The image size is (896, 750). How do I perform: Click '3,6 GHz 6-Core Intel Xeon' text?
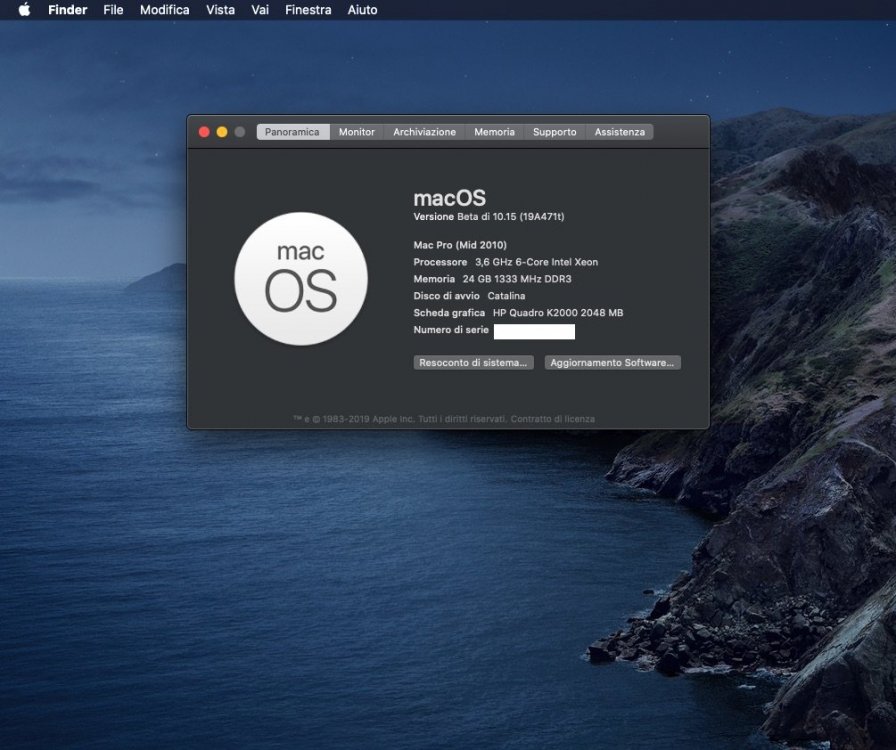(537, 262)
